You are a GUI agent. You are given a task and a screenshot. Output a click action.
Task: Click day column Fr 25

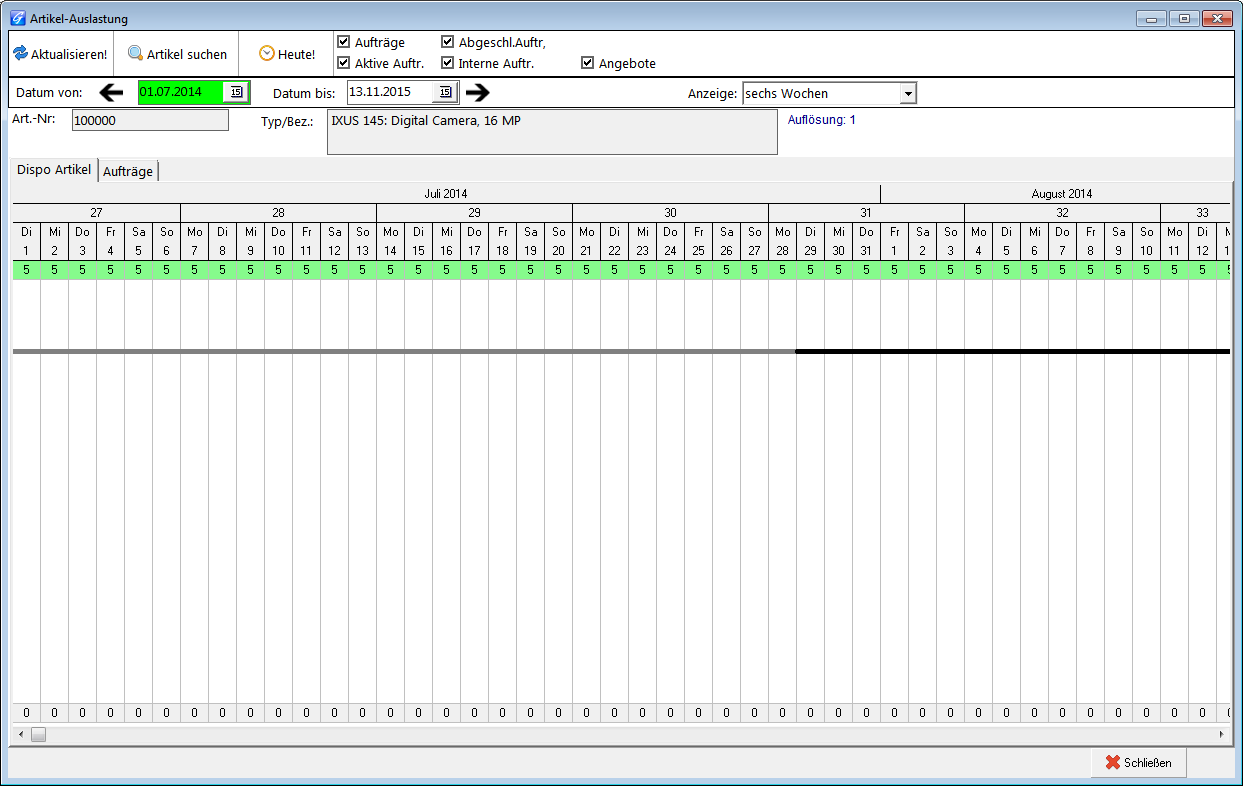(698, 241)
